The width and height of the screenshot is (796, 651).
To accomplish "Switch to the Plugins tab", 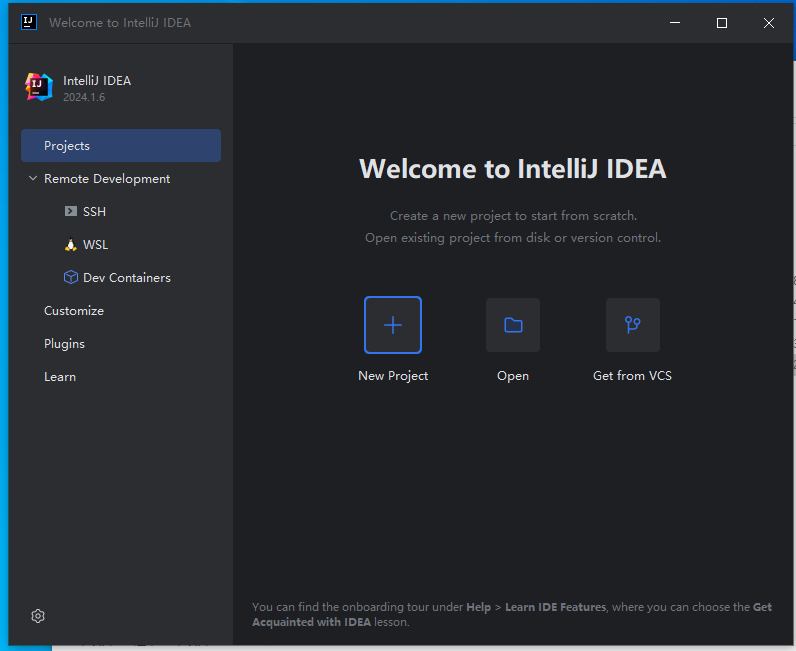I will click(x=64, y=344).
